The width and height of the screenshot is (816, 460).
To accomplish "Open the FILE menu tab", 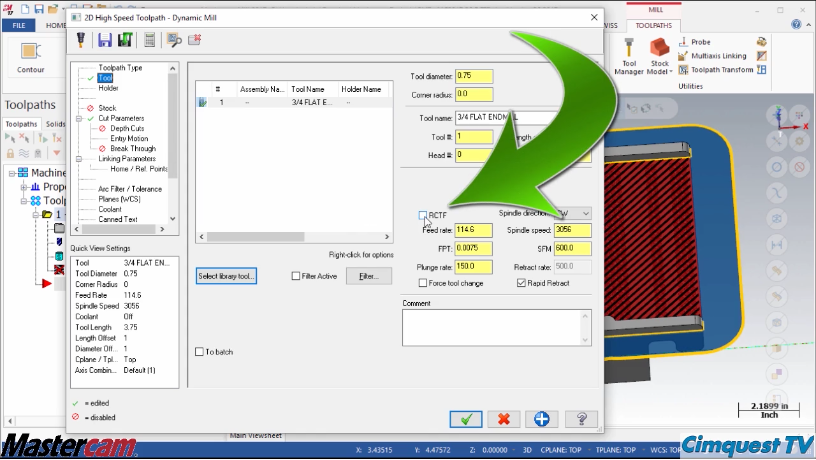I will coord(19,25).
